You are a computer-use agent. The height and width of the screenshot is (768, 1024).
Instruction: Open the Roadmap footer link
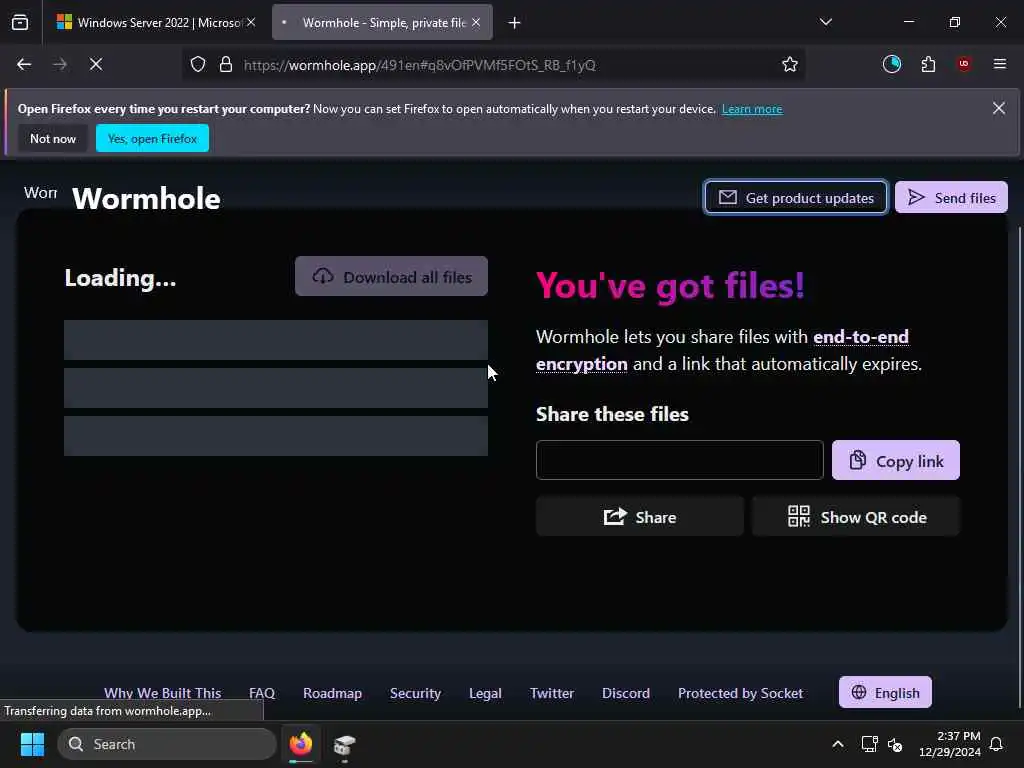click(x=332, y=693)
